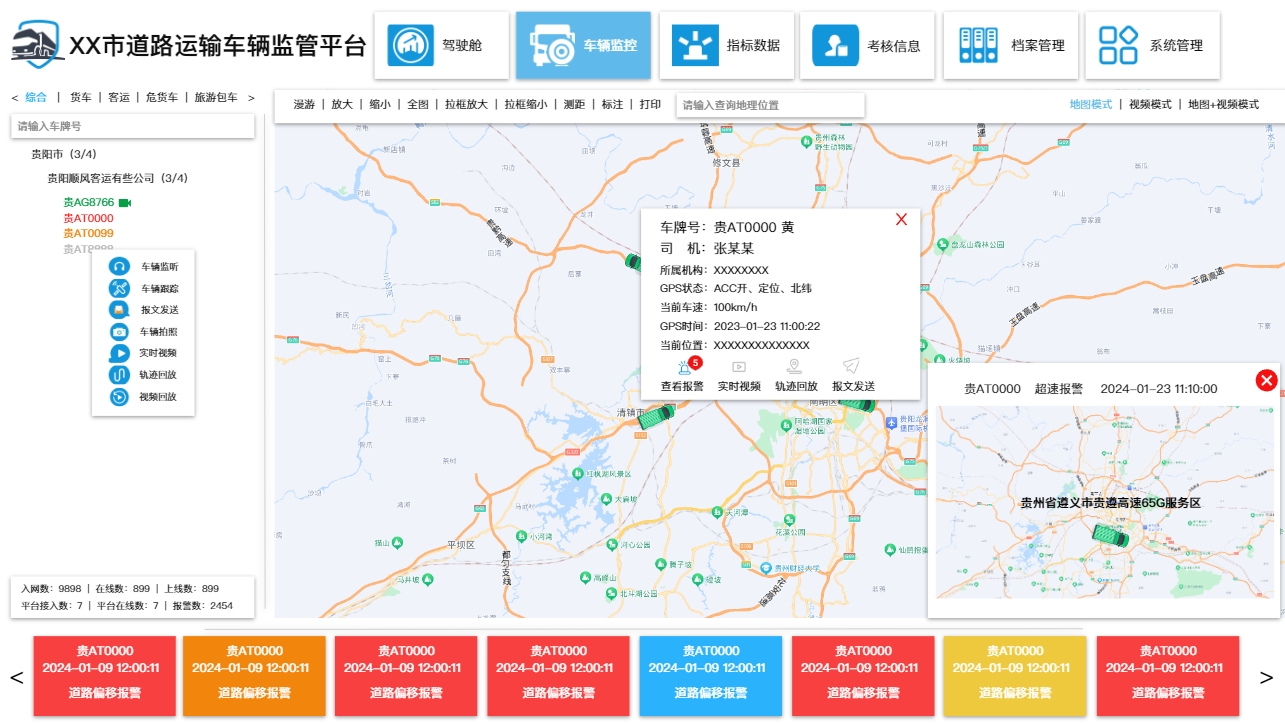The width and height of the screenshot is (1285, 723).
Task: Open the 驾驶舱 dashboard icon
Action: coord(410,45)
